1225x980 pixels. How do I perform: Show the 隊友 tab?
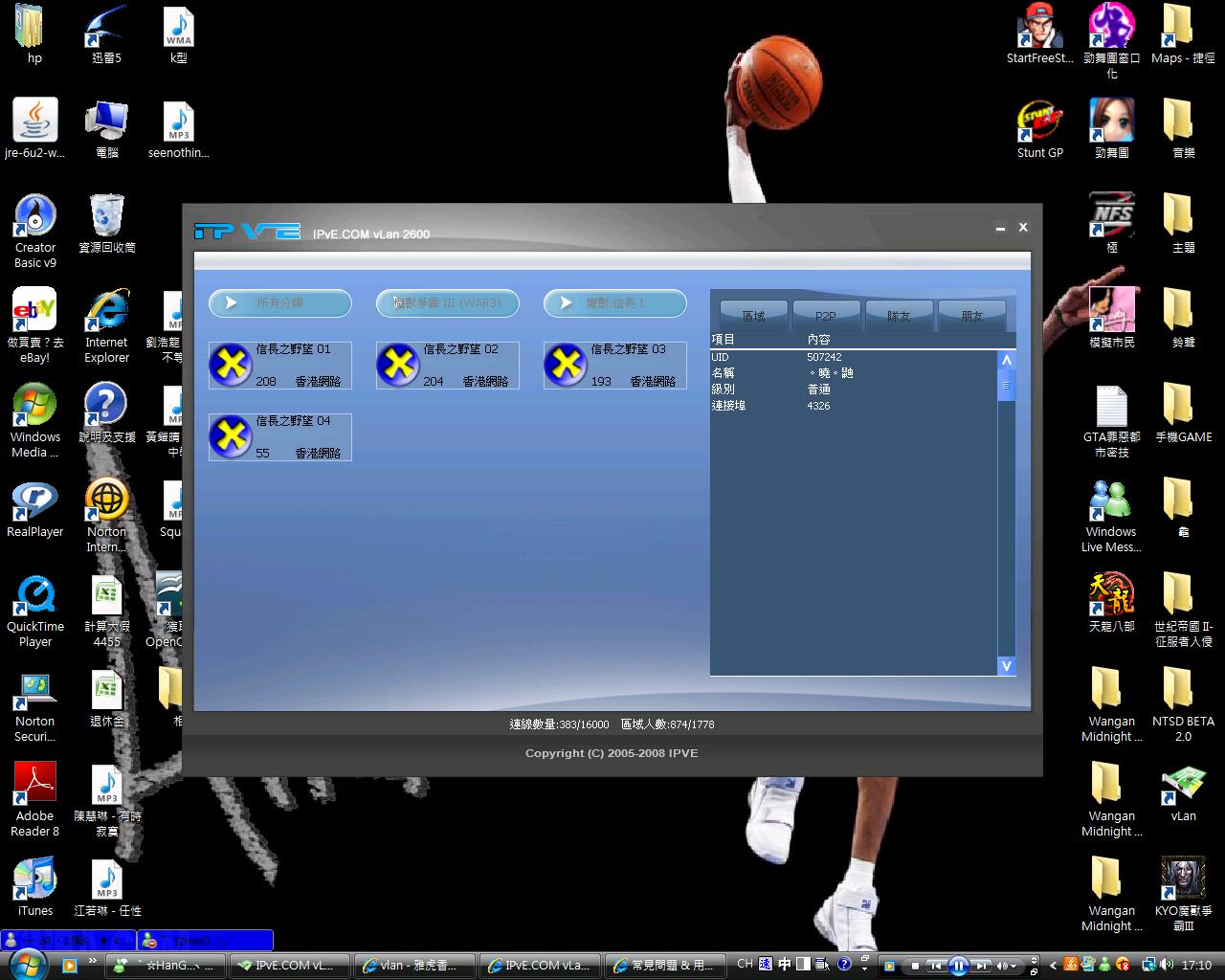click(x=899, y=315)
